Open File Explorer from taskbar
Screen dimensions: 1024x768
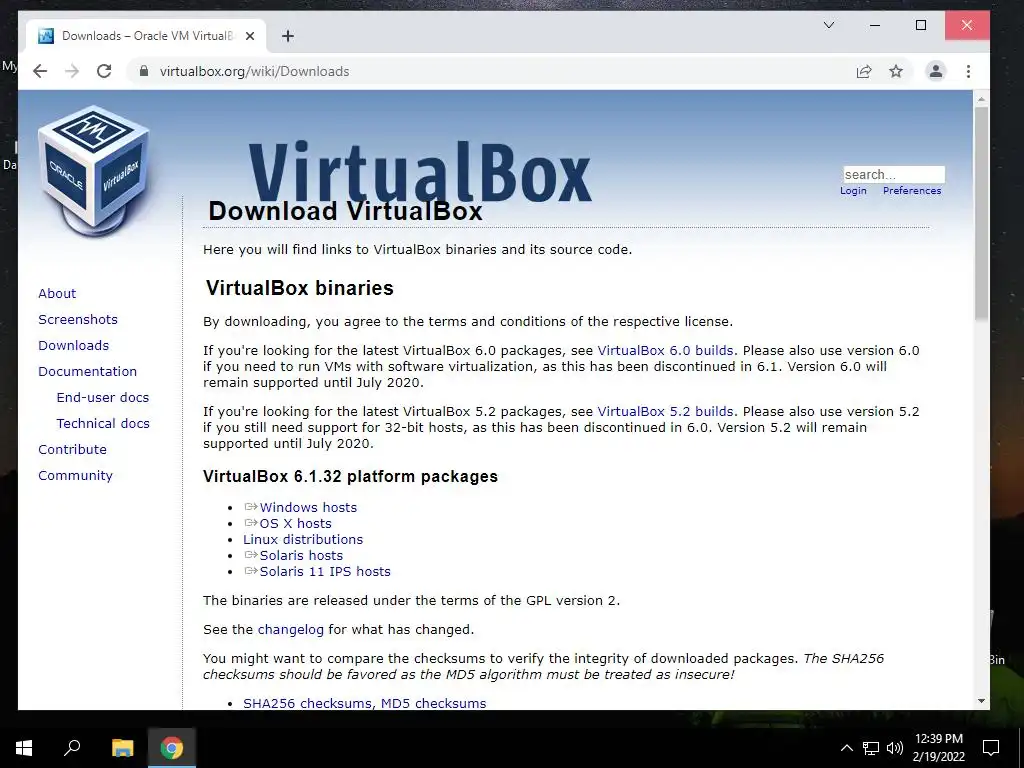click(122, 748)
